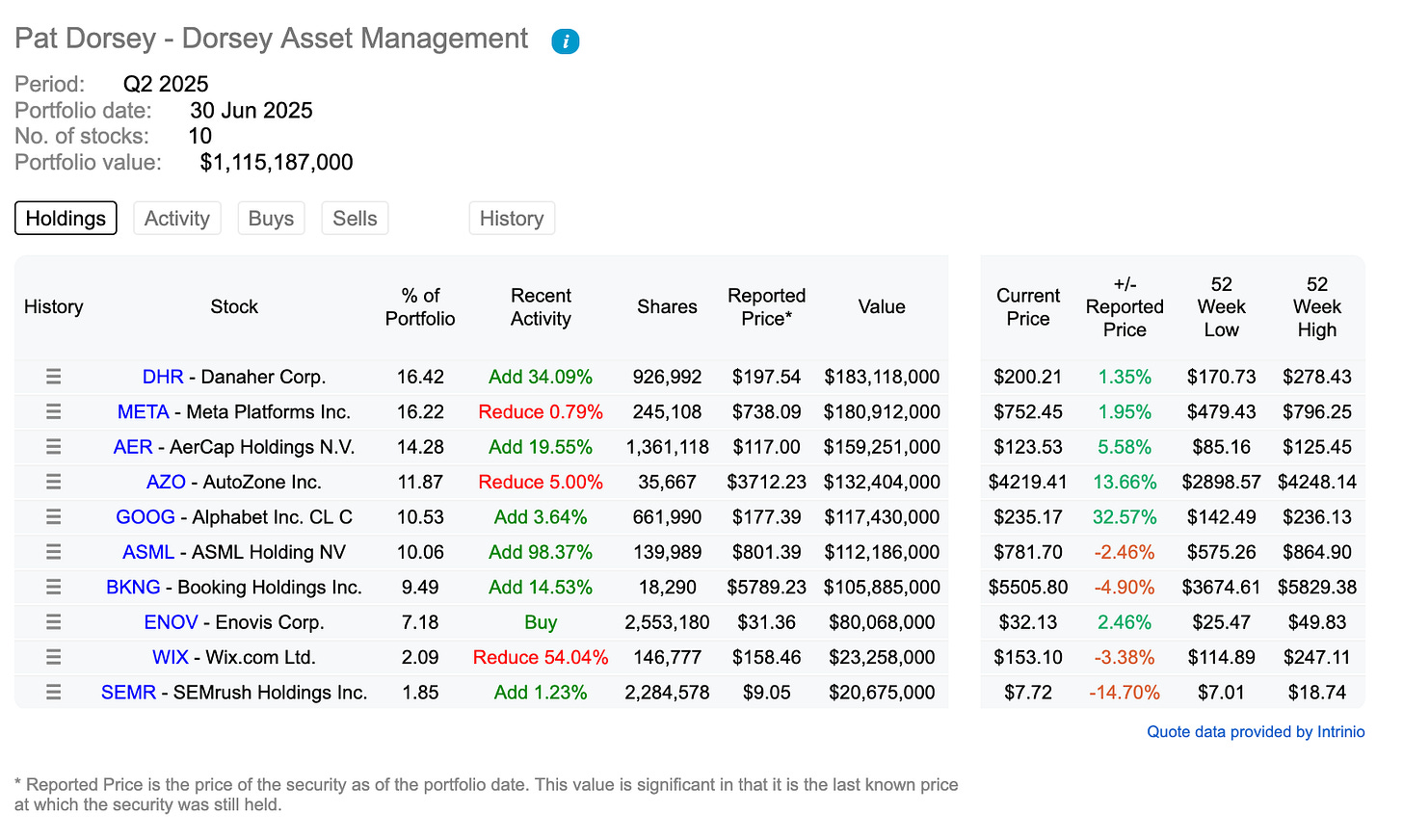This screenshot has height=840, width=1403.
Task: Click 52 week high '$864.90'
Action: (x=1317, y=552)
